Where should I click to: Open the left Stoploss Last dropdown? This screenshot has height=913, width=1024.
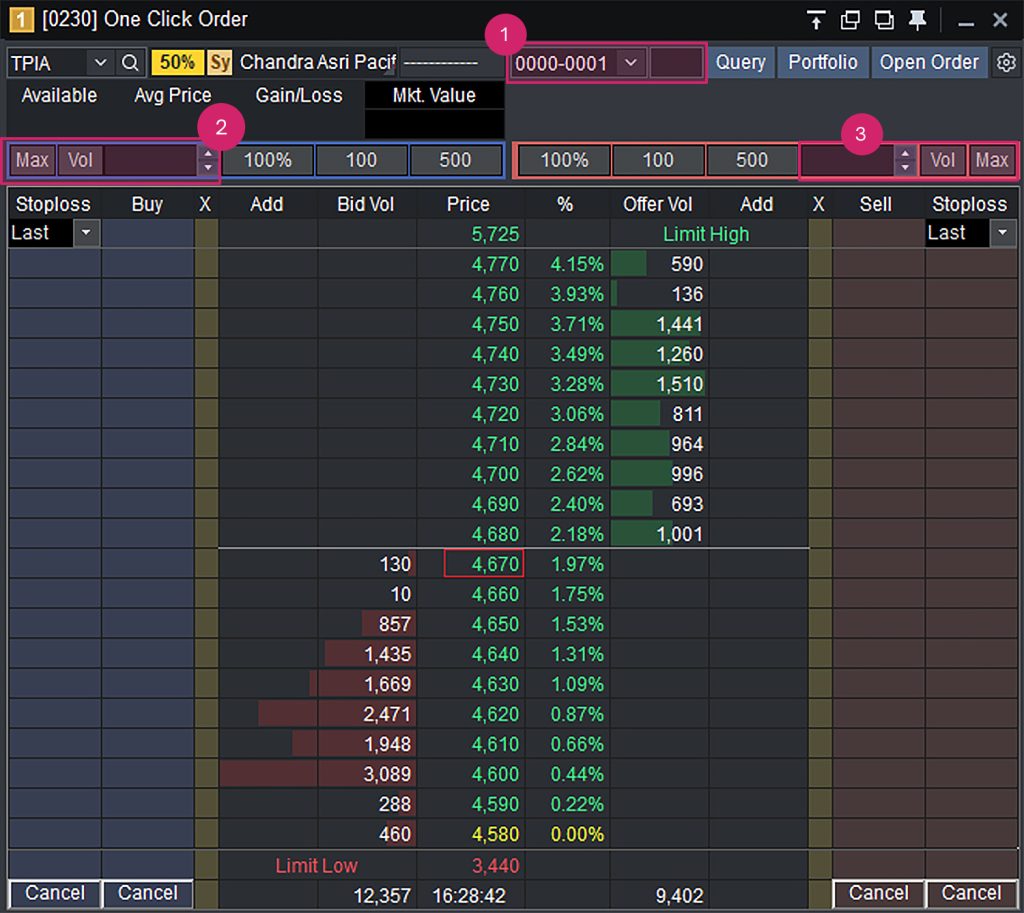(x=86, y=233)
